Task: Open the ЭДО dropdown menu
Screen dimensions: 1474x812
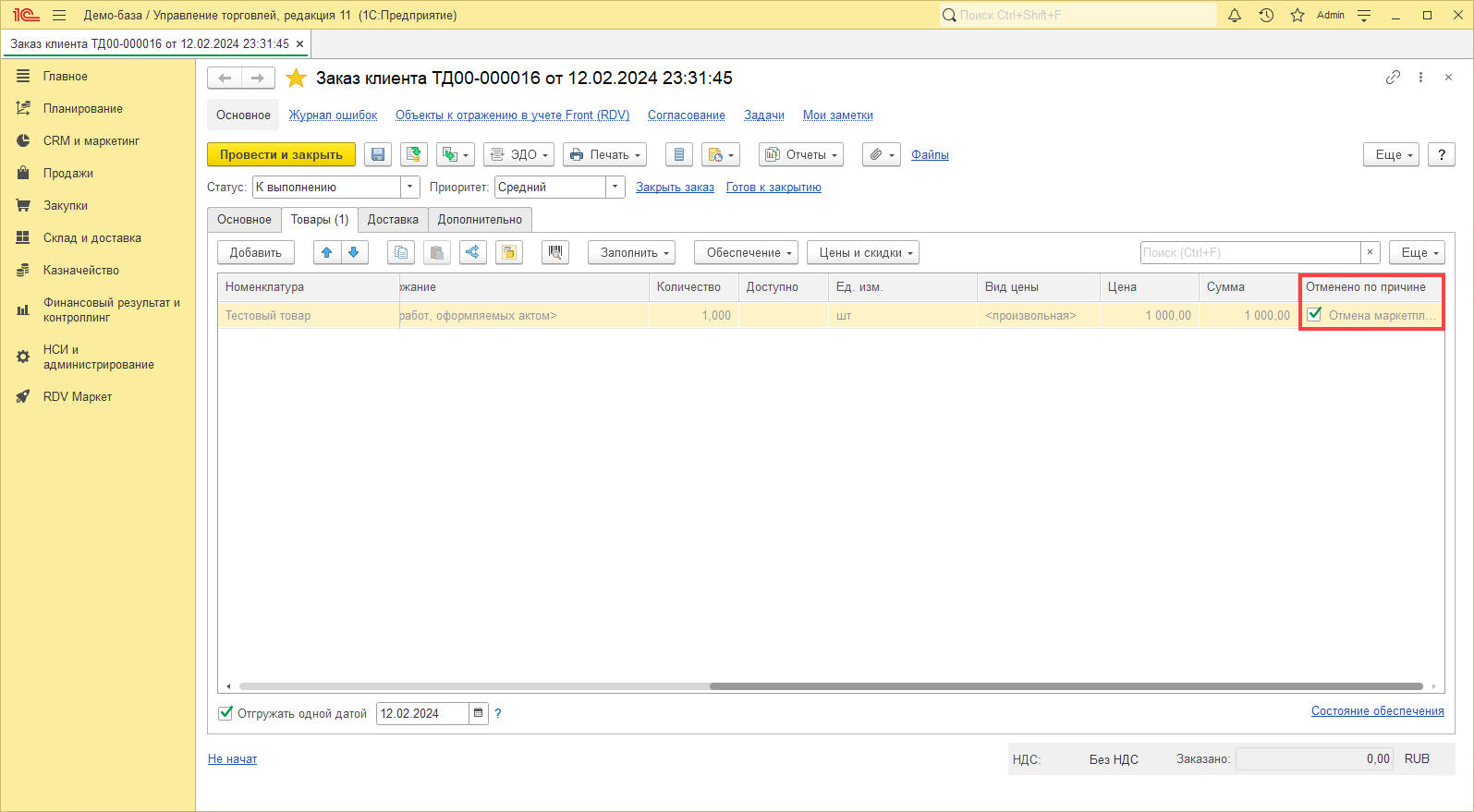Action: (x=519, y=155)
